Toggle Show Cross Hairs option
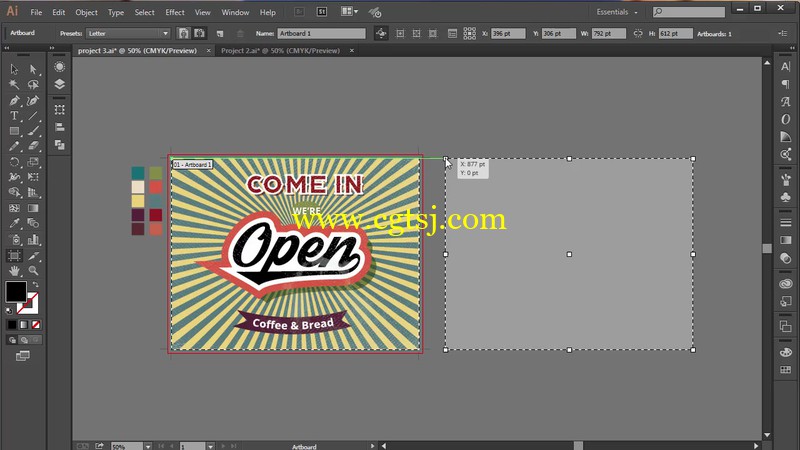 tap(416, 33)
